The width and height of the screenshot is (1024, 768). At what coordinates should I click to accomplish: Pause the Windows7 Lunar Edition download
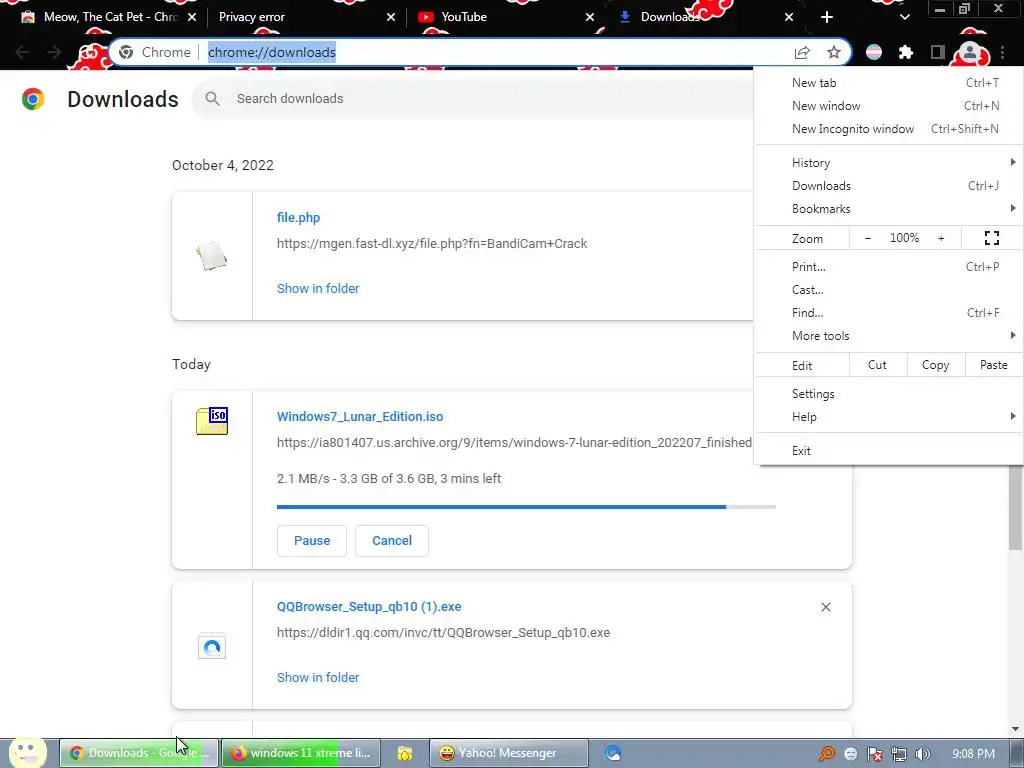[312, 541]
